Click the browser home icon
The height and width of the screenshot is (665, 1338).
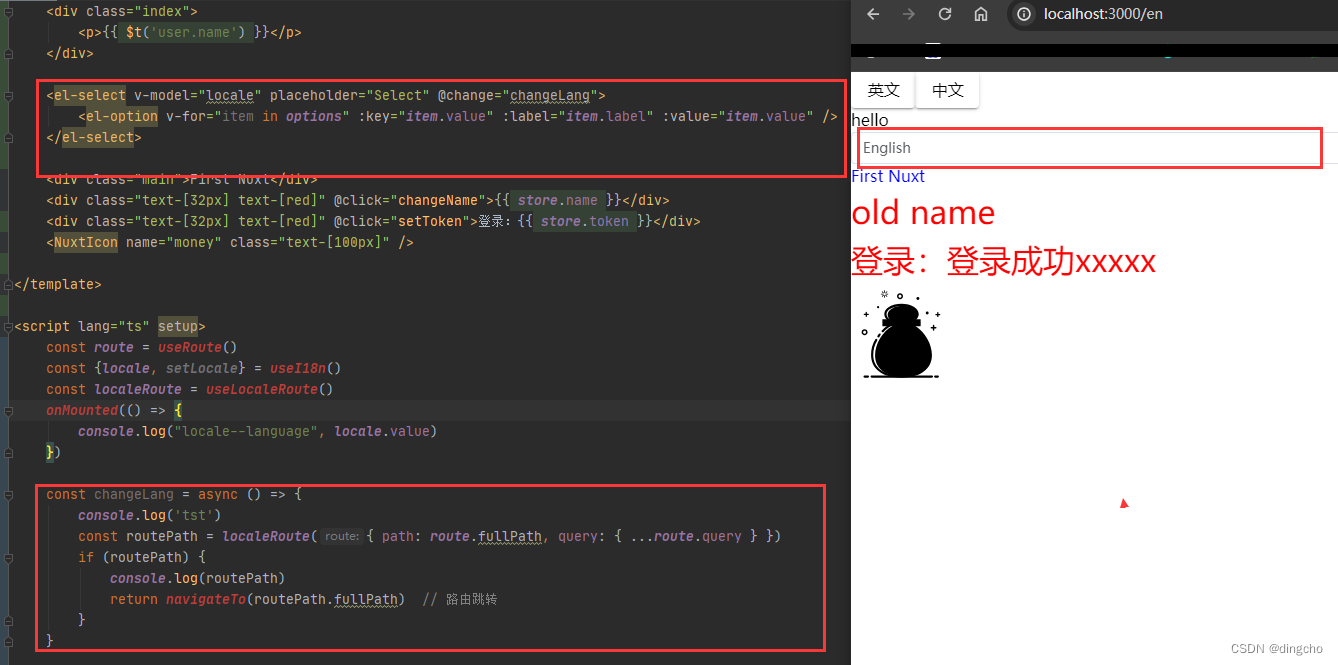coord(980,14)
